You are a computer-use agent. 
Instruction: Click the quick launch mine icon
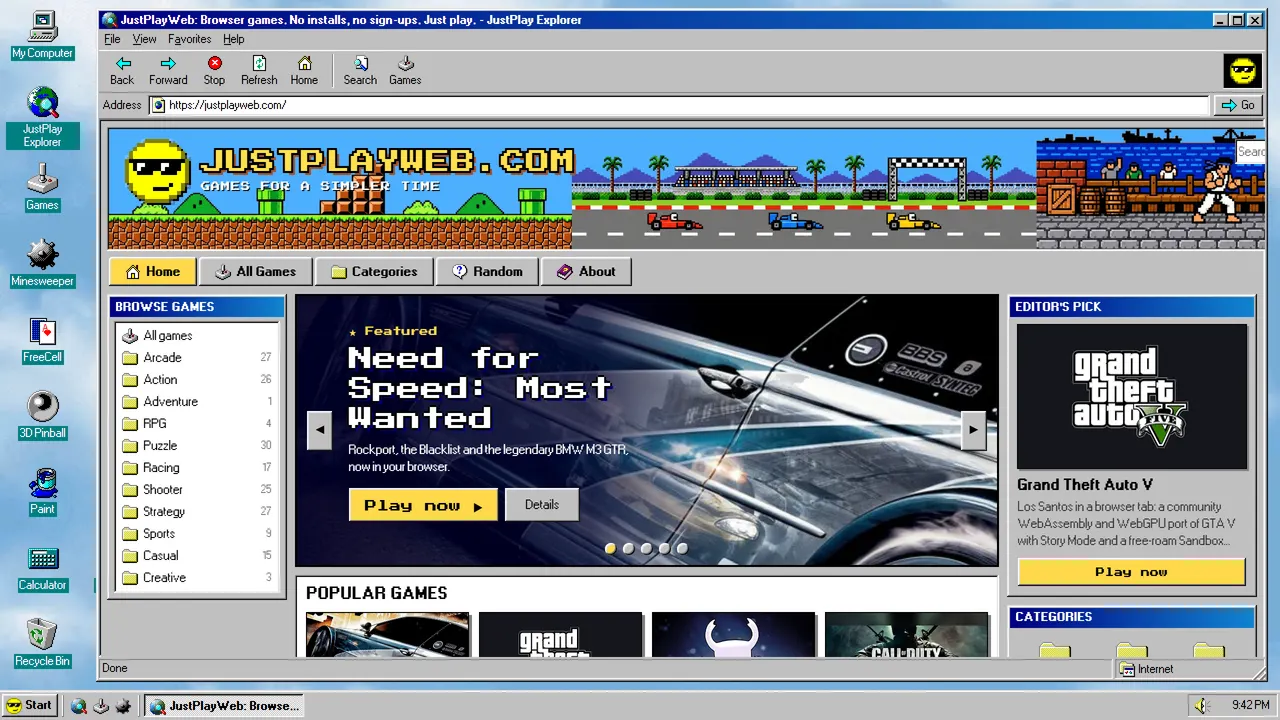(x=123, y=706)
